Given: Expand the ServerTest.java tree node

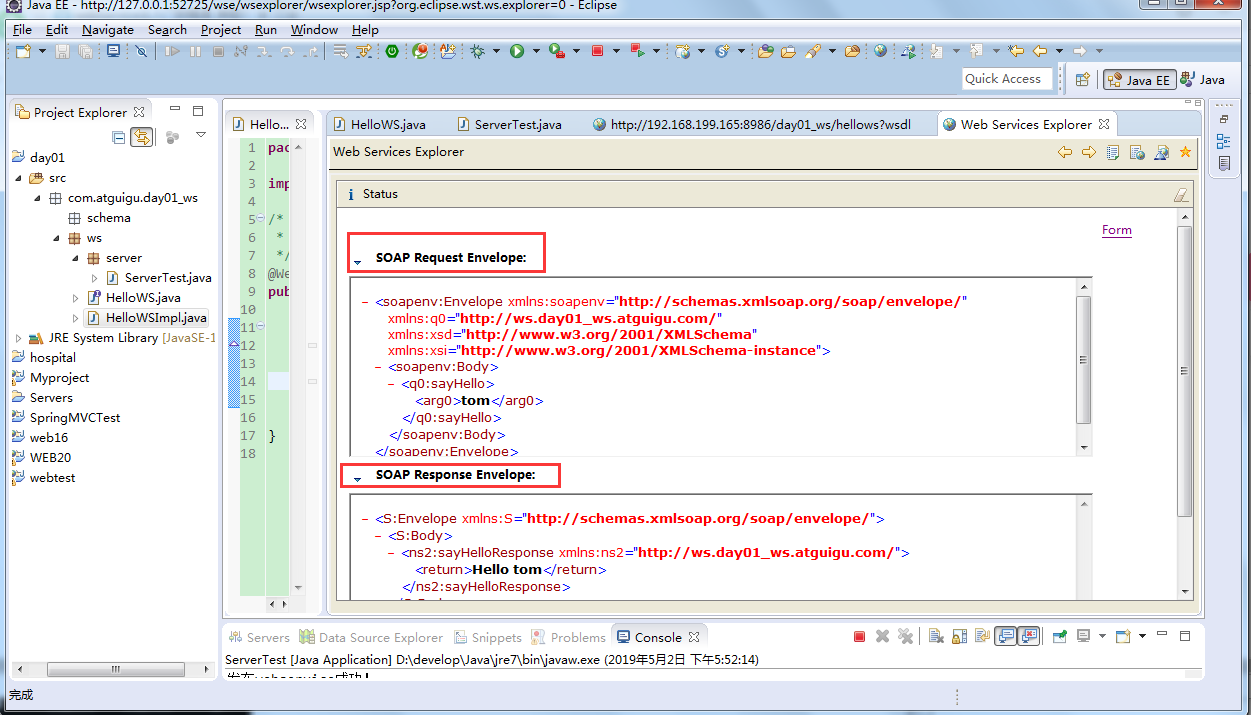Looking at the screenshot, I should [x=95, y=278].
